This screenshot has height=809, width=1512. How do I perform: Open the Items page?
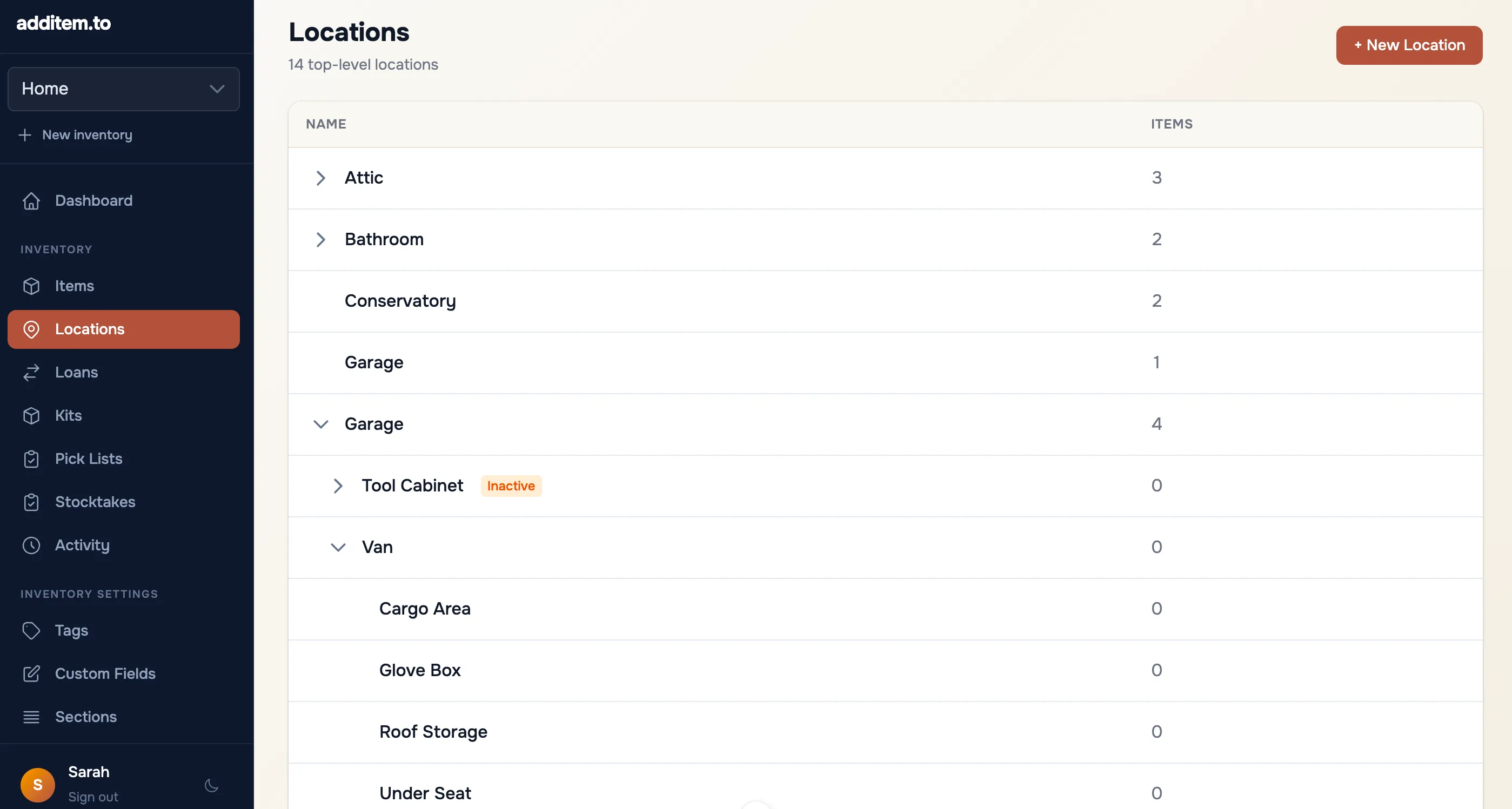tap(124, 286)
